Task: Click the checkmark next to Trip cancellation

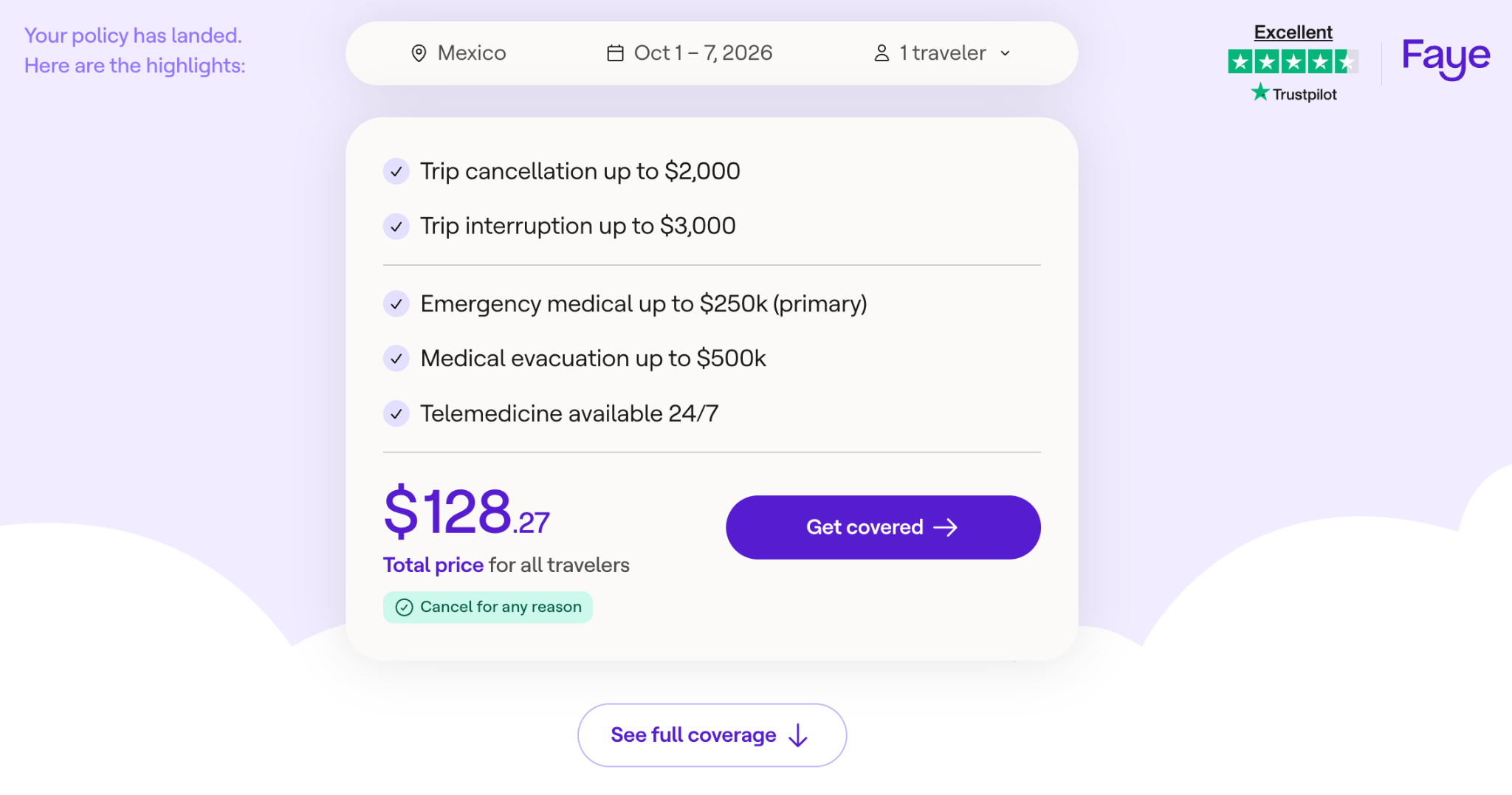Action: 396,171
